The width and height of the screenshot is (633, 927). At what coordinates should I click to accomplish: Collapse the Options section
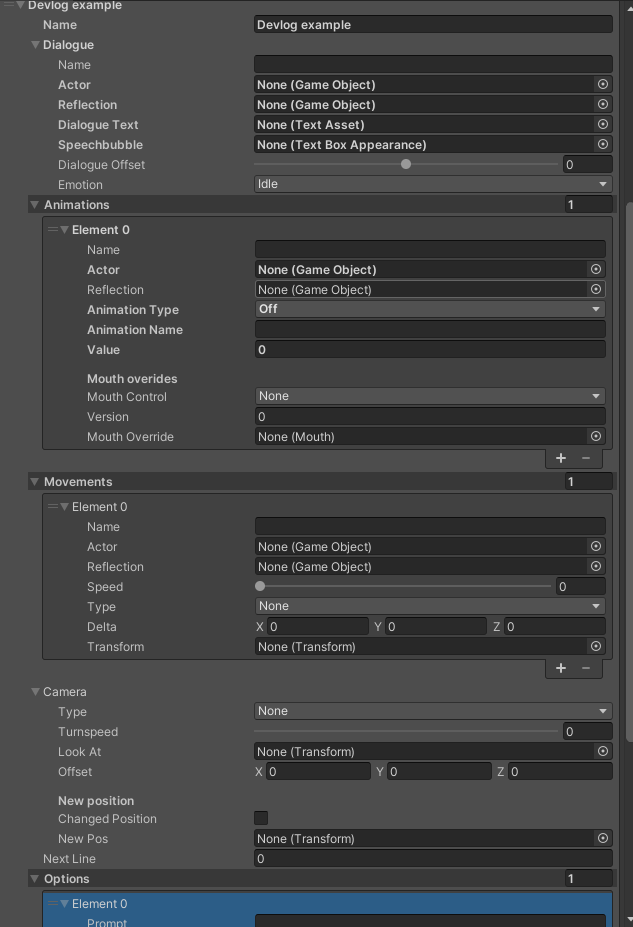(34, 879)
